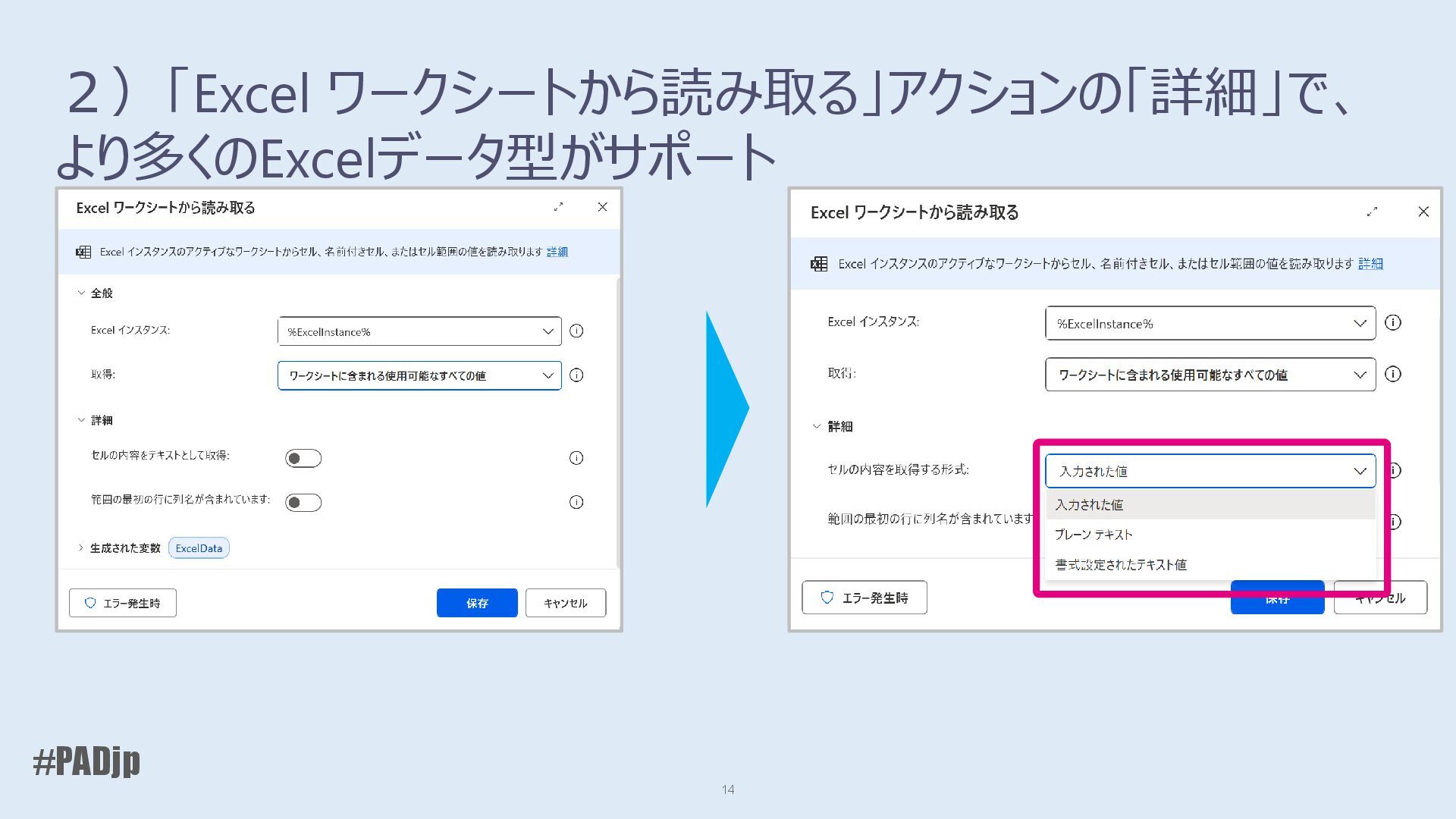Click expand icon in left dialog title bar
The height and width of the screenshot is (819, 1456).
click(559, 207)
